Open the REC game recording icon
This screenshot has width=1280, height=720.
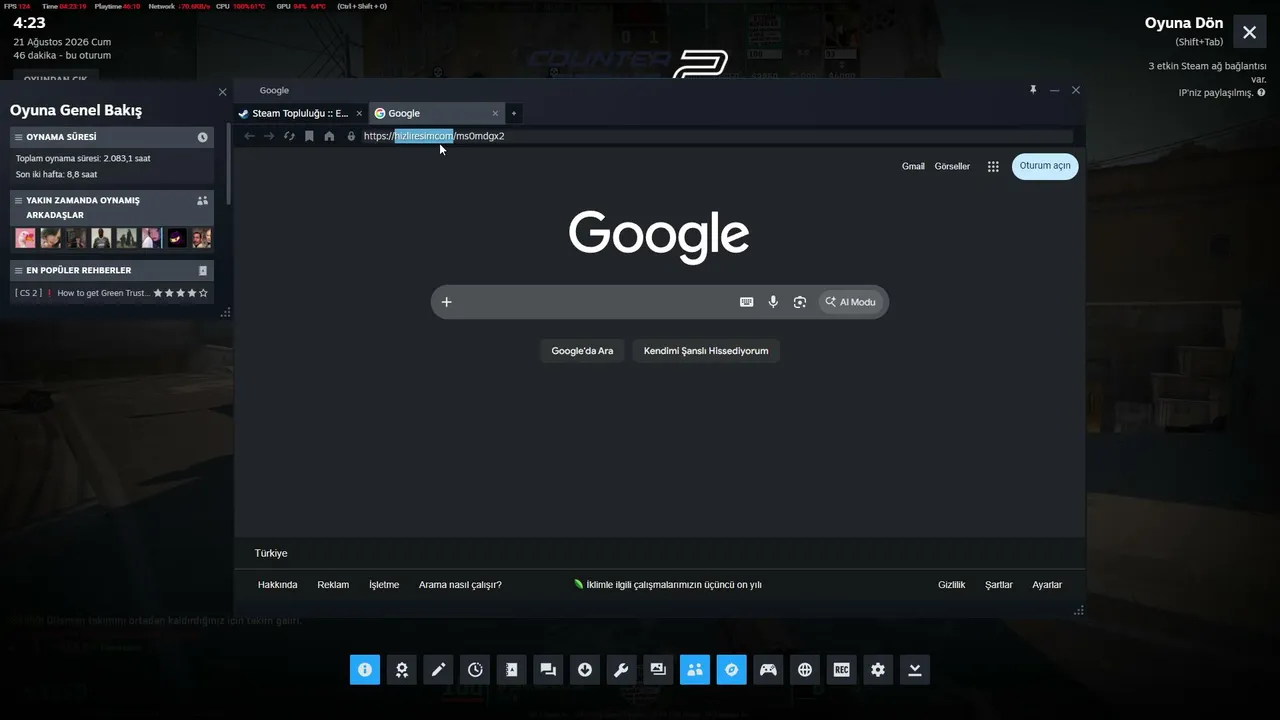pyautogui.click(x=841, y=670)
